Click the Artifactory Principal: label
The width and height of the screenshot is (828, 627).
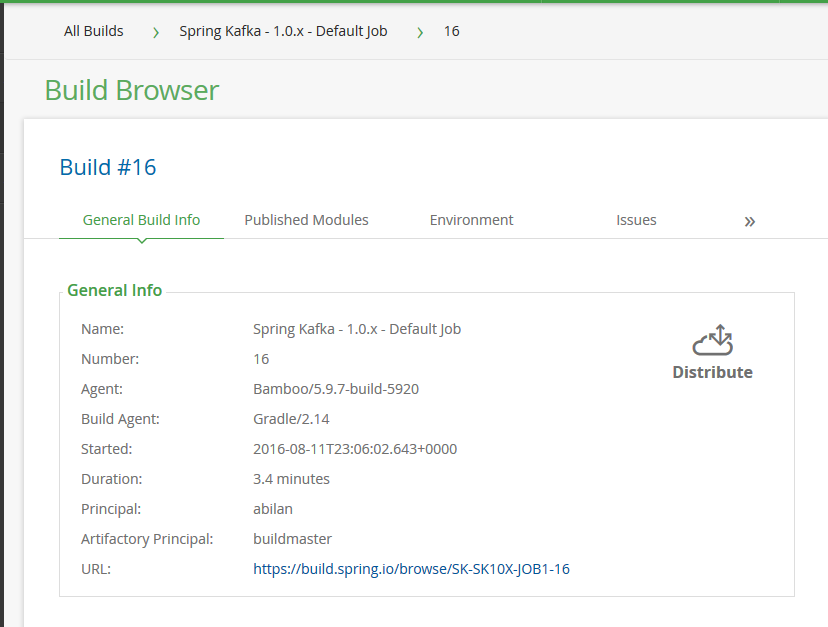point(147,539)
